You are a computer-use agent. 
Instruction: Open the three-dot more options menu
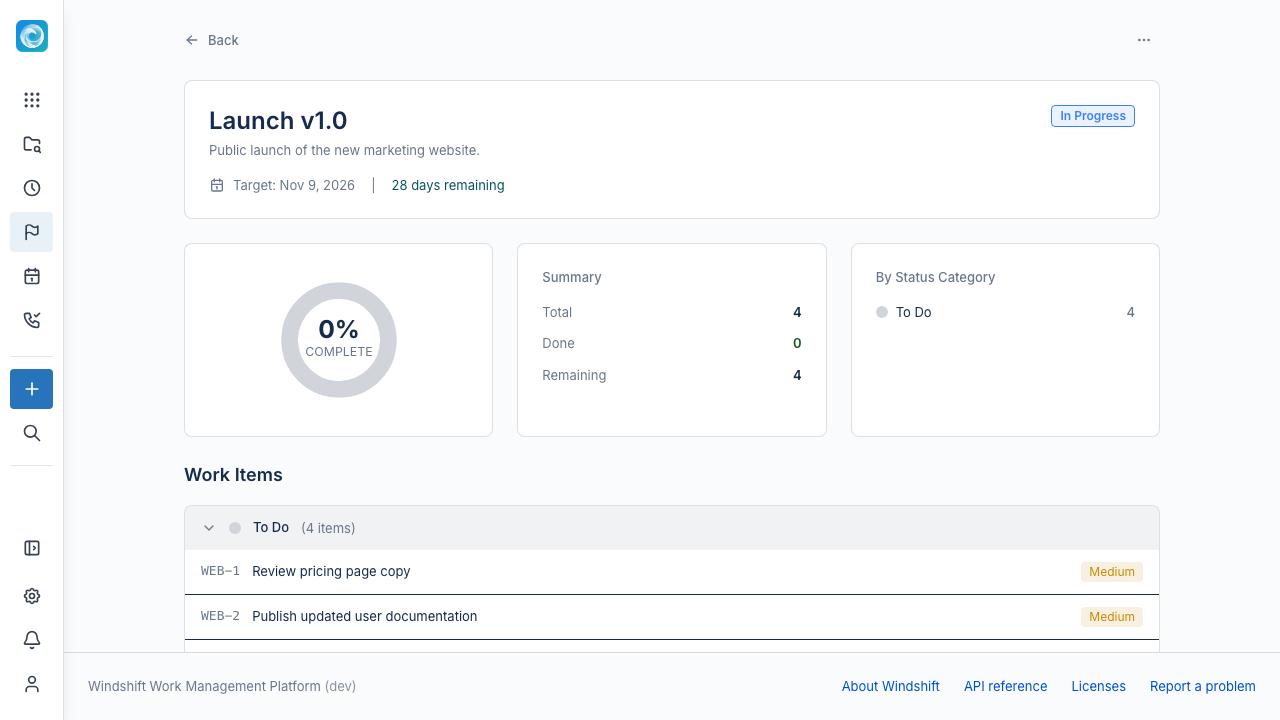tap(1144, 40)
